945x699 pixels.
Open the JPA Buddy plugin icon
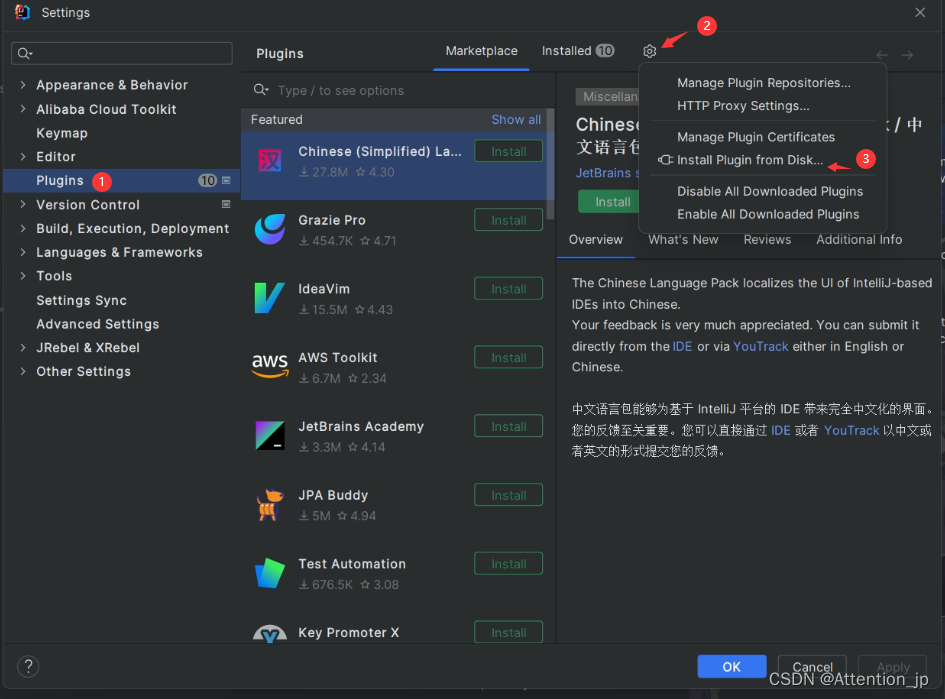click(x=270, y=504)
